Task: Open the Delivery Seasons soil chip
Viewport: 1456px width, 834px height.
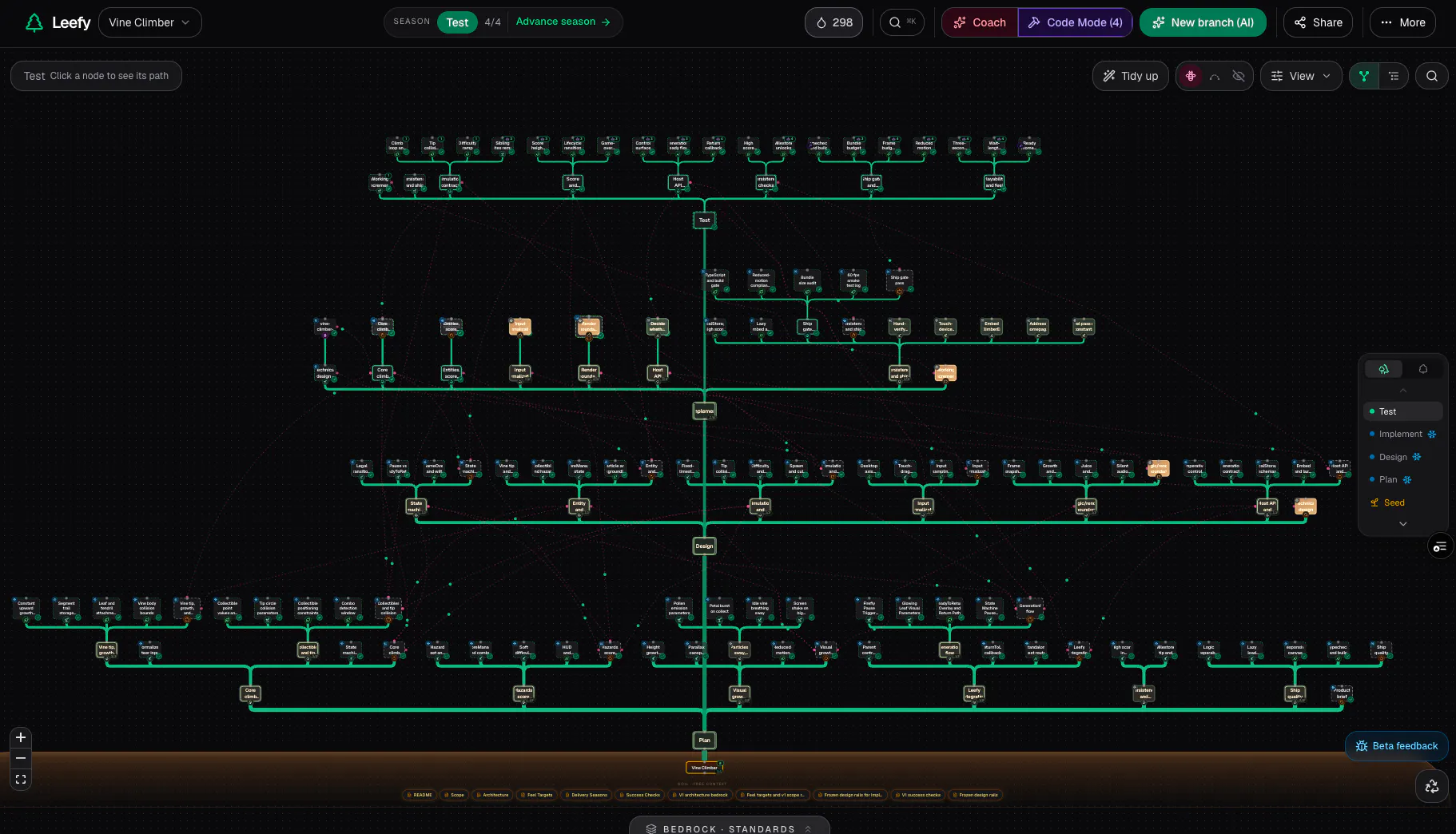Action: pos(586,795)
